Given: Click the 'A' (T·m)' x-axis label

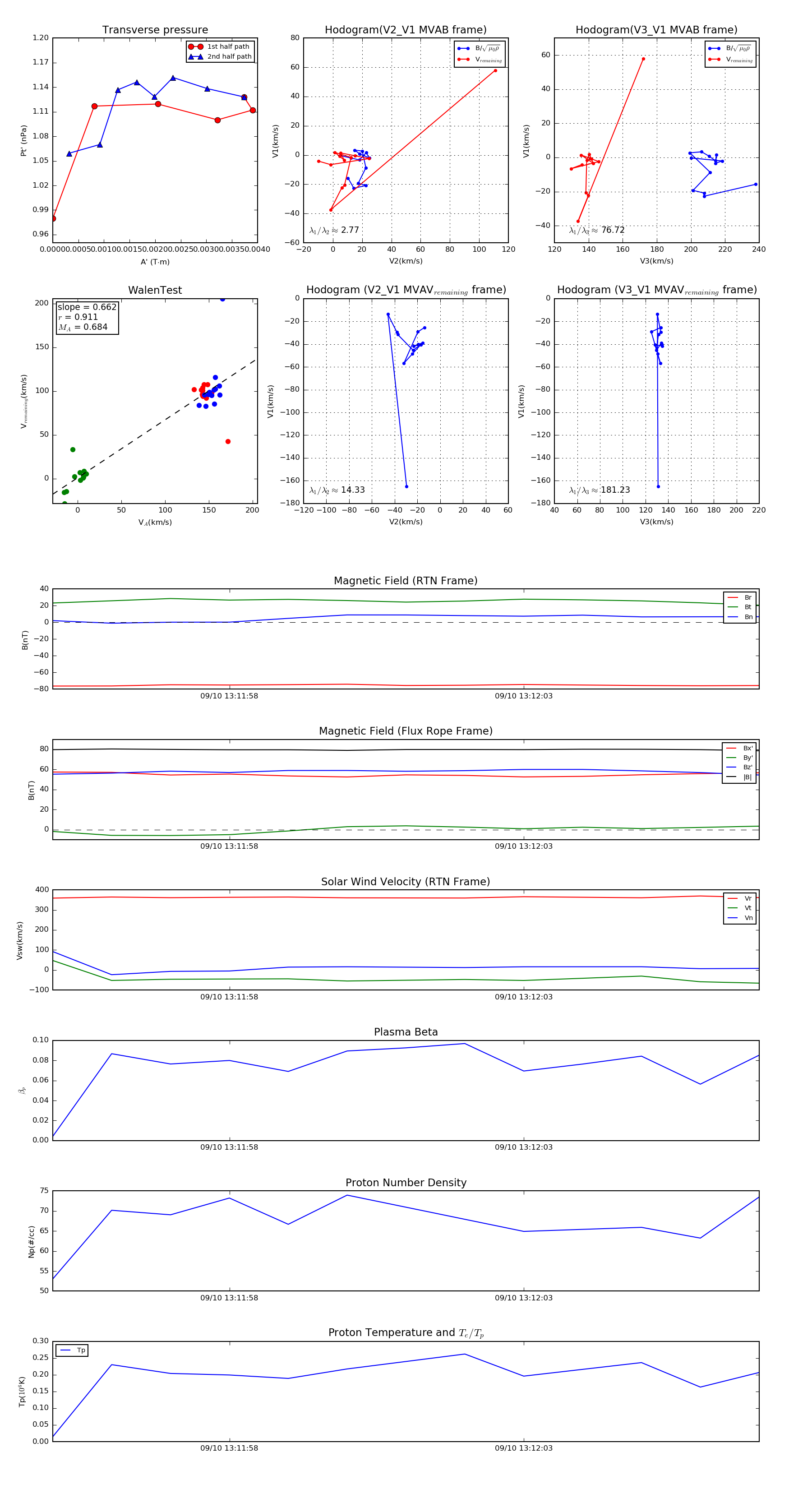Looking at the screenshot, I should click(x=155, y=262).
